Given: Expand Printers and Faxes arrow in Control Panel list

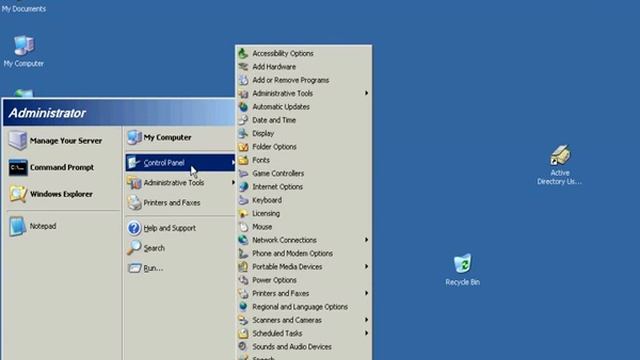Looking at the screenshot, I should pyautogui.click(x=366, y=293).
